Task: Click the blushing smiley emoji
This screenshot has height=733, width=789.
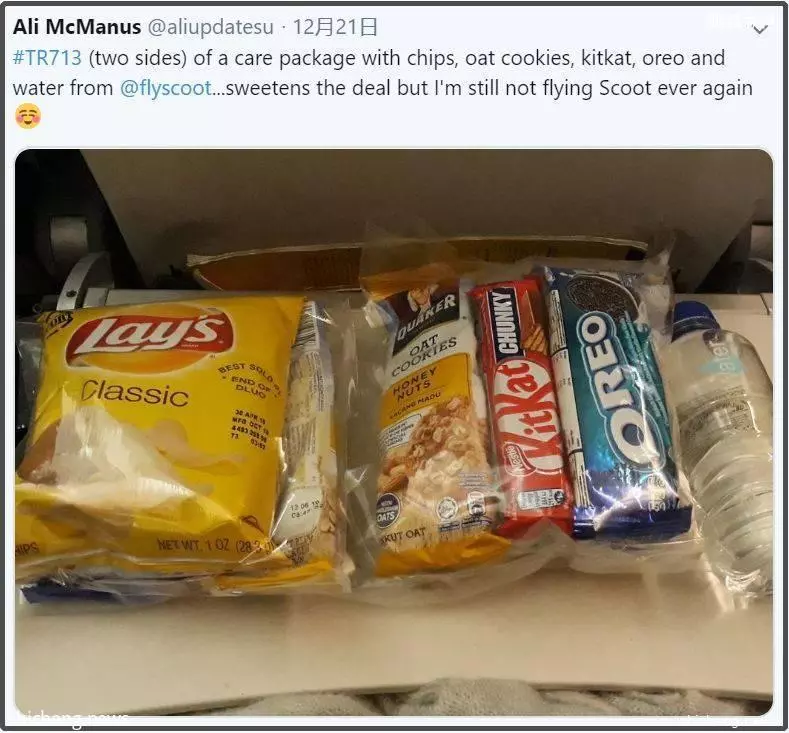Action: 28,116
